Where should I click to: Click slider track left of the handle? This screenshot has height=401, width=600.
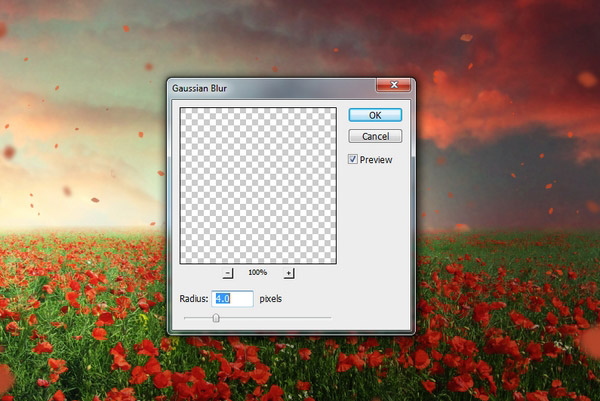[195, 318]
